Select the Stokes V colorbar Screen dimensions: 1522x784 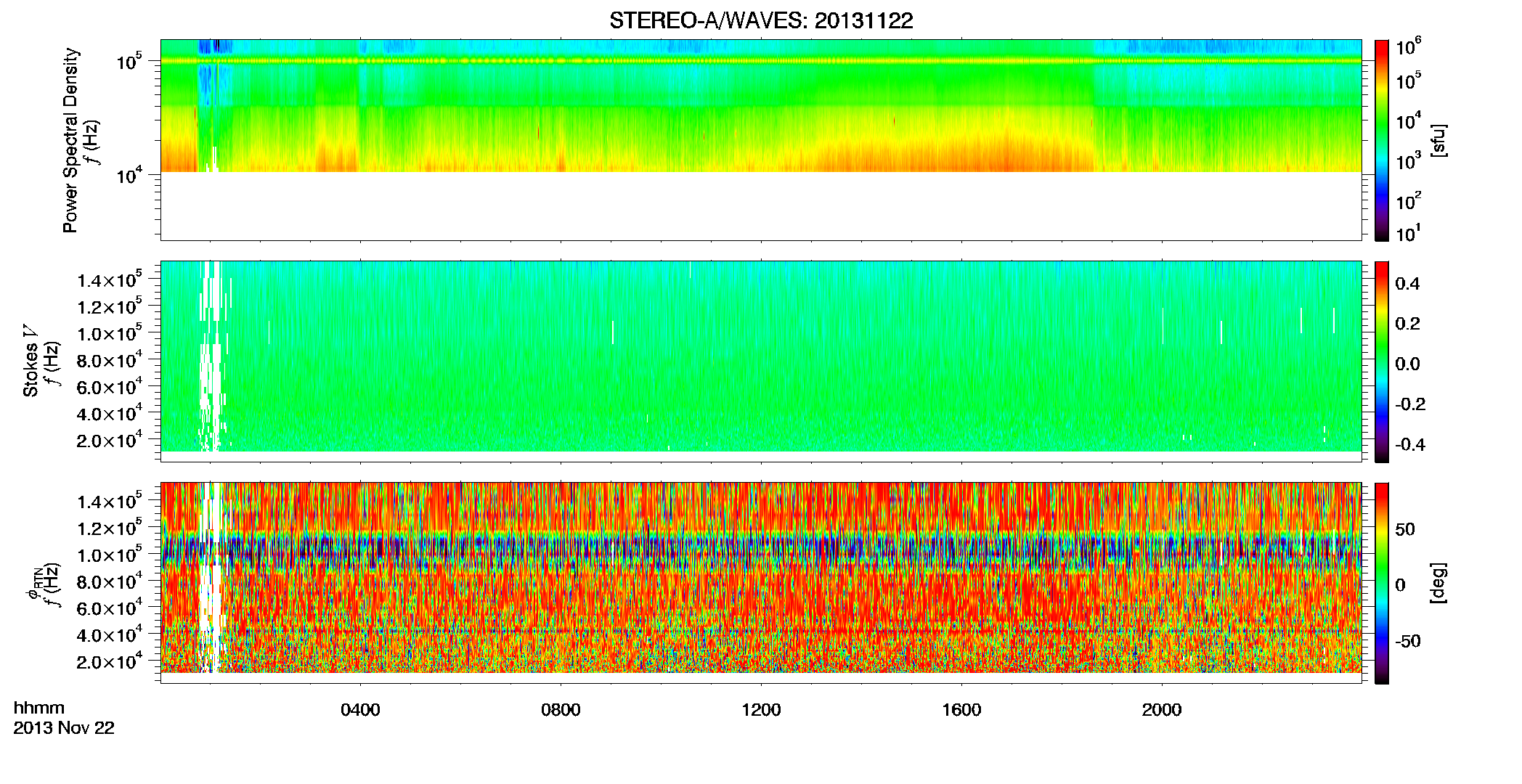pos(1382,362)
